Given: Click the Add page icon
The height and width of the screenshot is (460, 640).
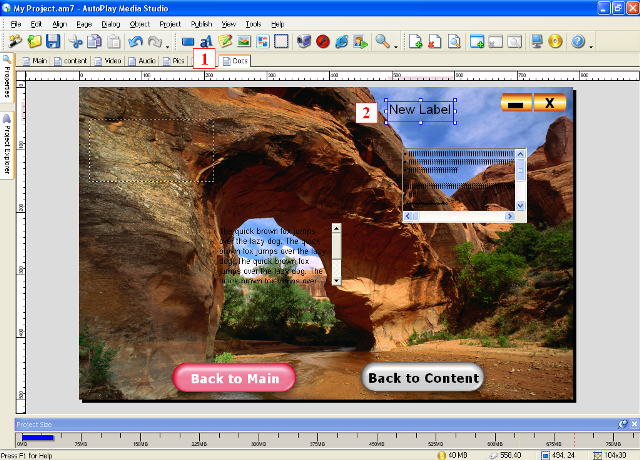Looking at the screenshot, I should (x=416, y=42).
